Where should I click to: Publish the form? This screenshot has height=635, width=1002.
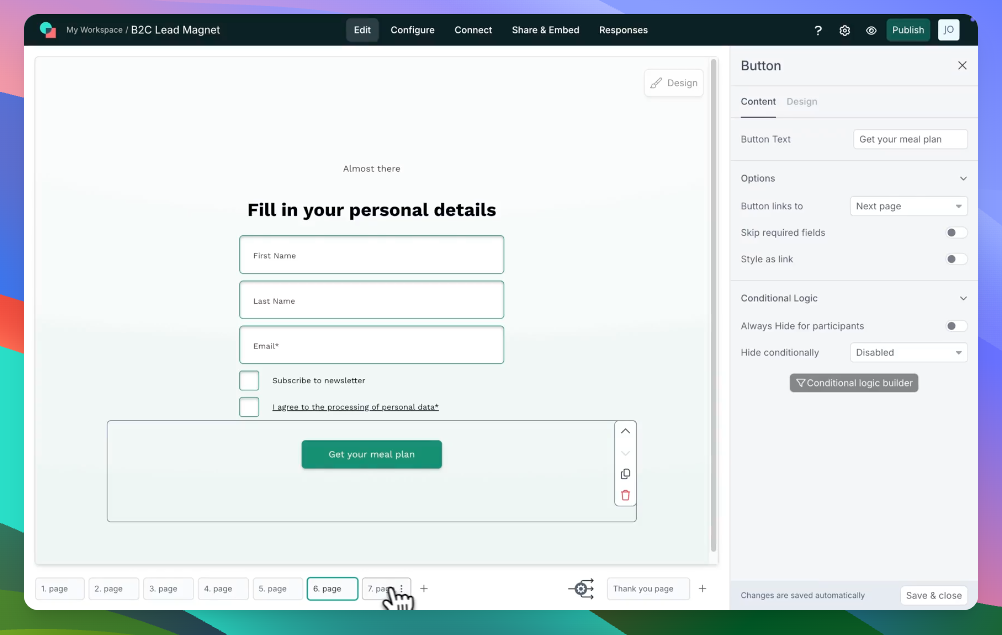[908, 30]
